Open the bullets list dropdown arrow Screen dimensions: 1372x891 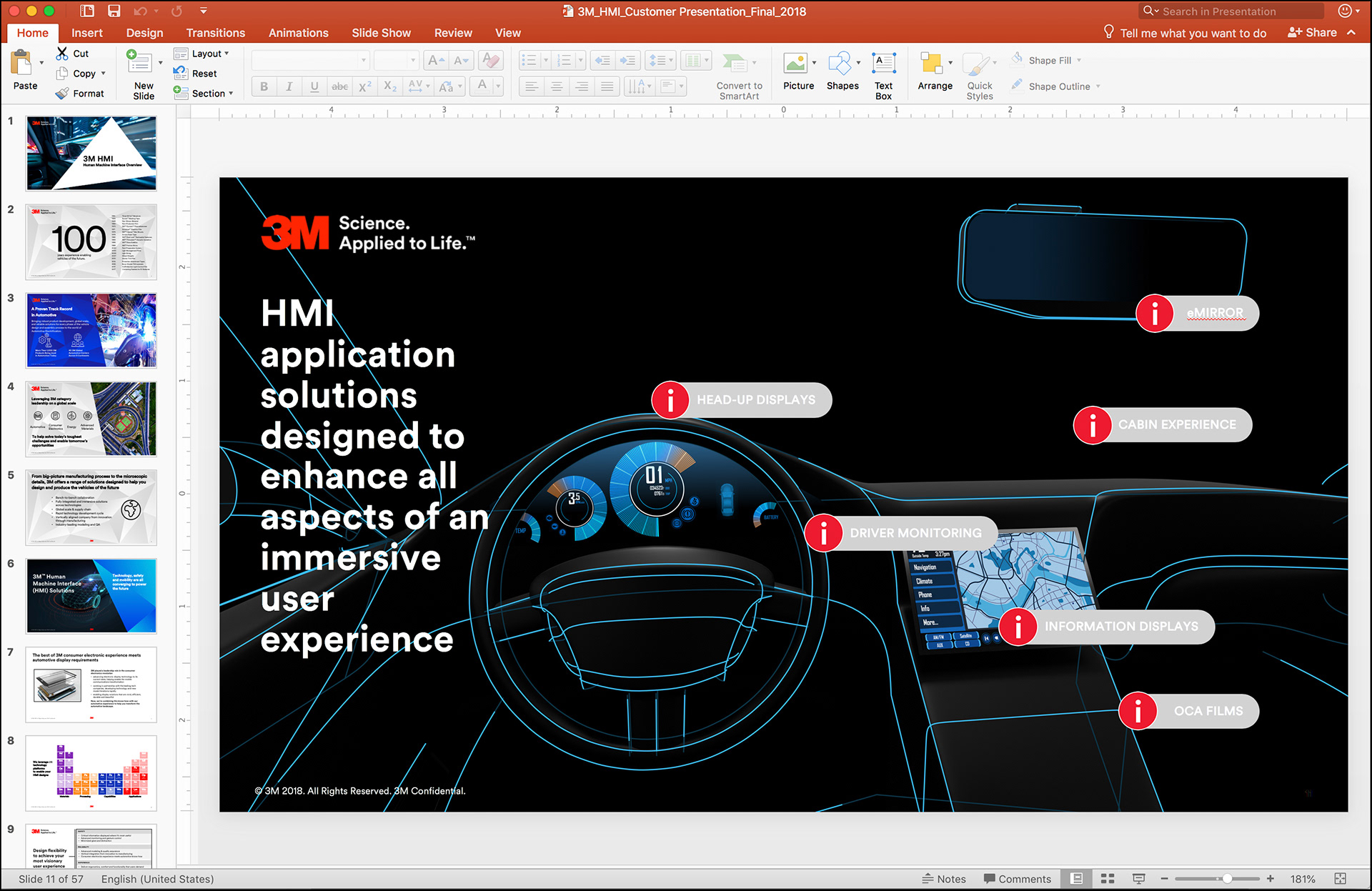[x=545, y=61]
